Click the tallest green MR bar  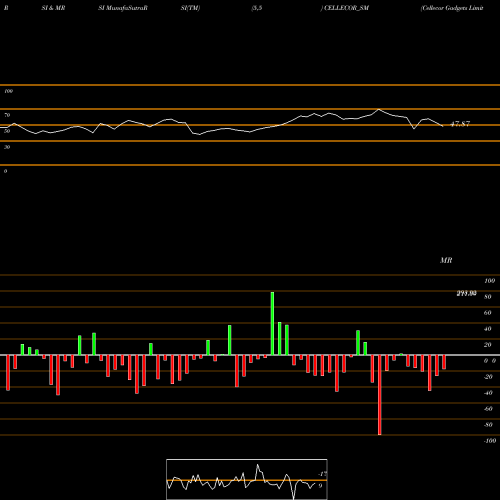coord(272,323)
